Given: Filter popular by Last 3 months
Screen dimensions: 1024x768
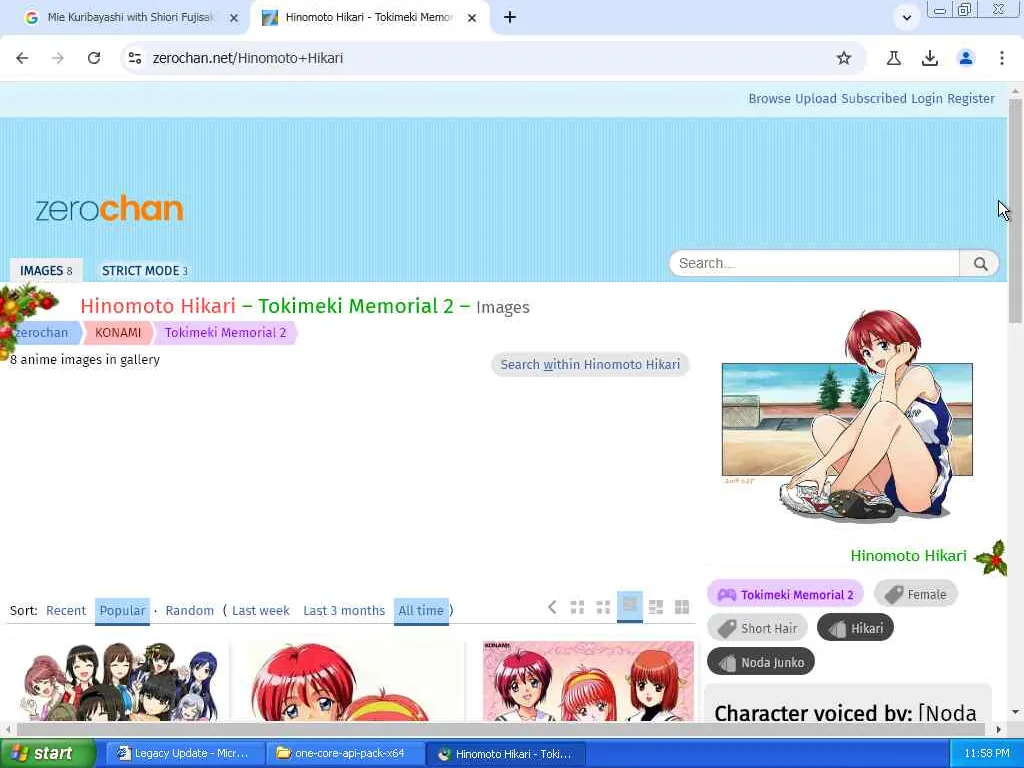Looking at the screenshot, I should [x=344, y=611].
